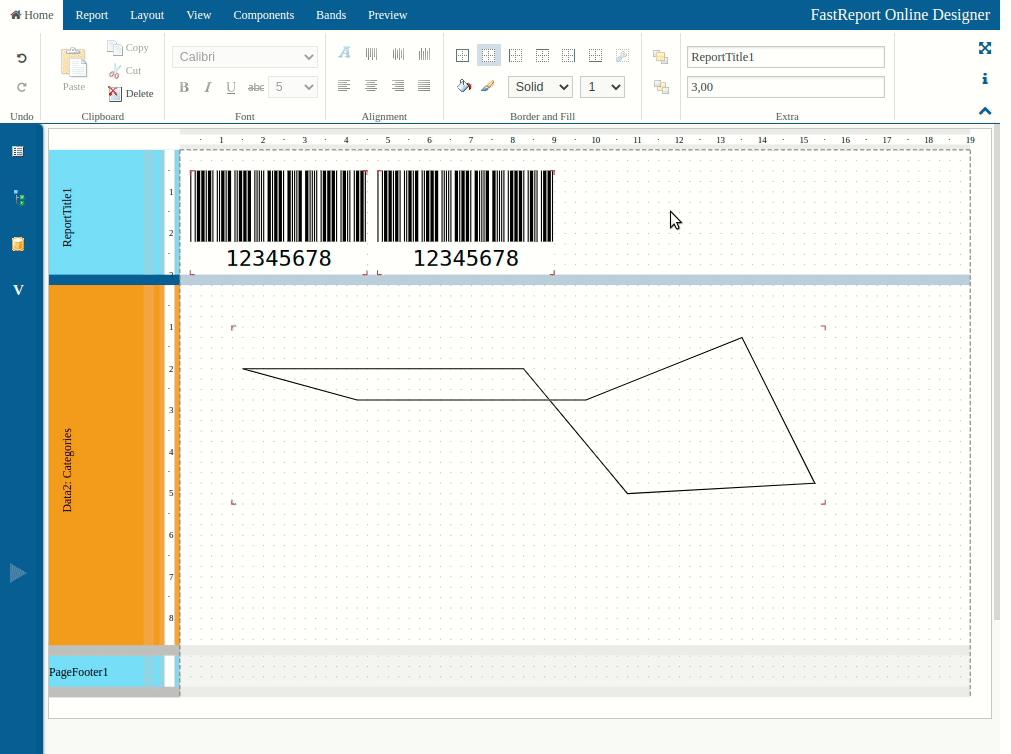Edit the ReportTitle1 name field

(785, 57)
